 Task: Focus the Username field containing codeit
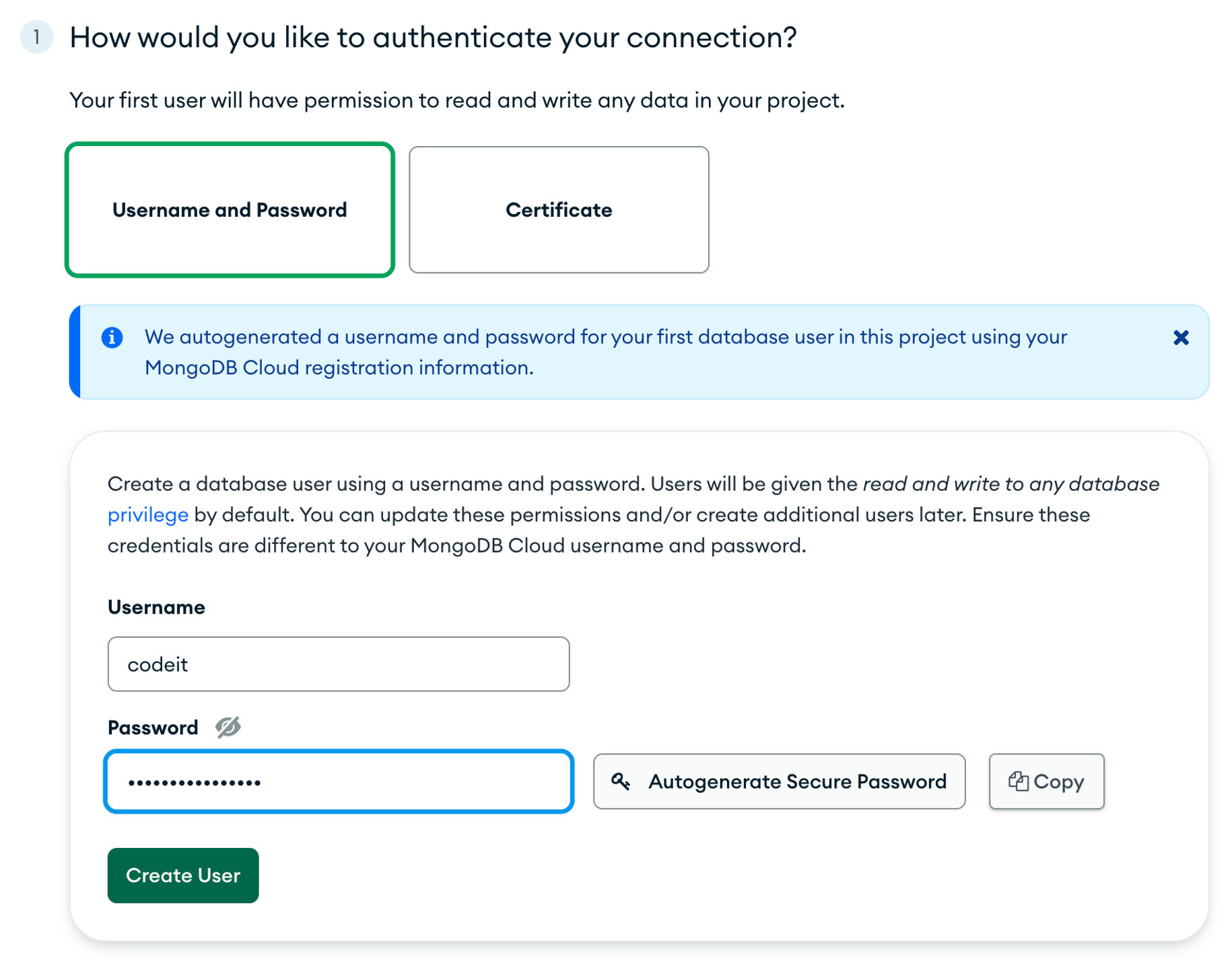pyautogui.click(x=339, y=664)
